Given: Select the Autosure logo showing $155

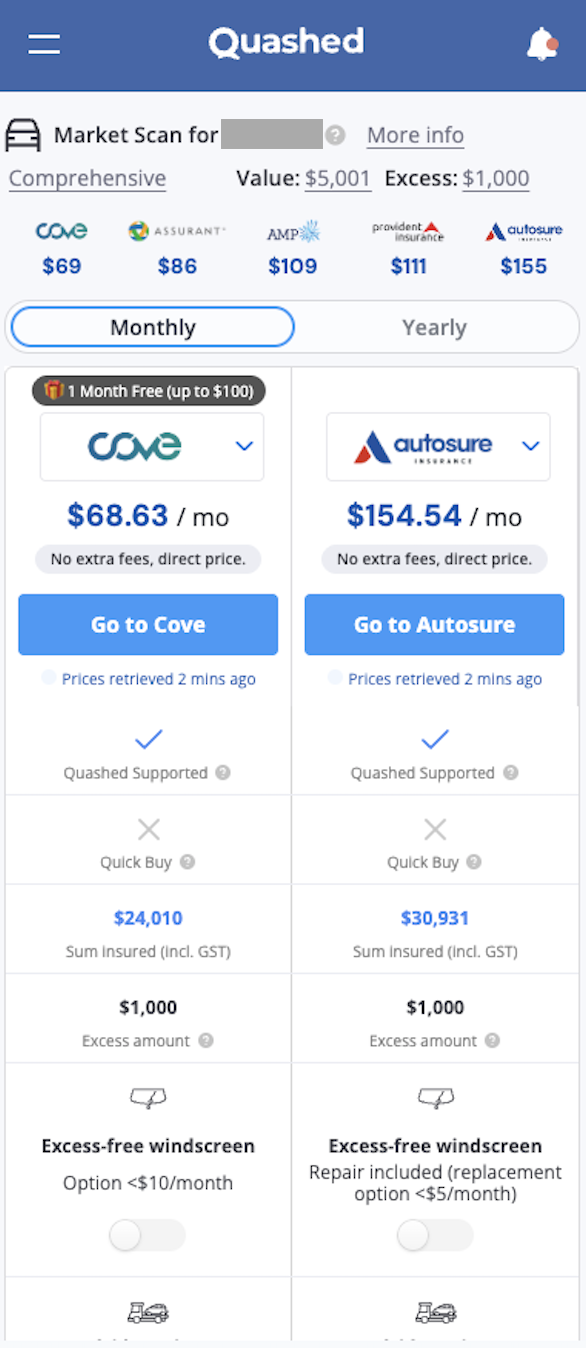Looking at the screenshot, I should click(524, 230).
